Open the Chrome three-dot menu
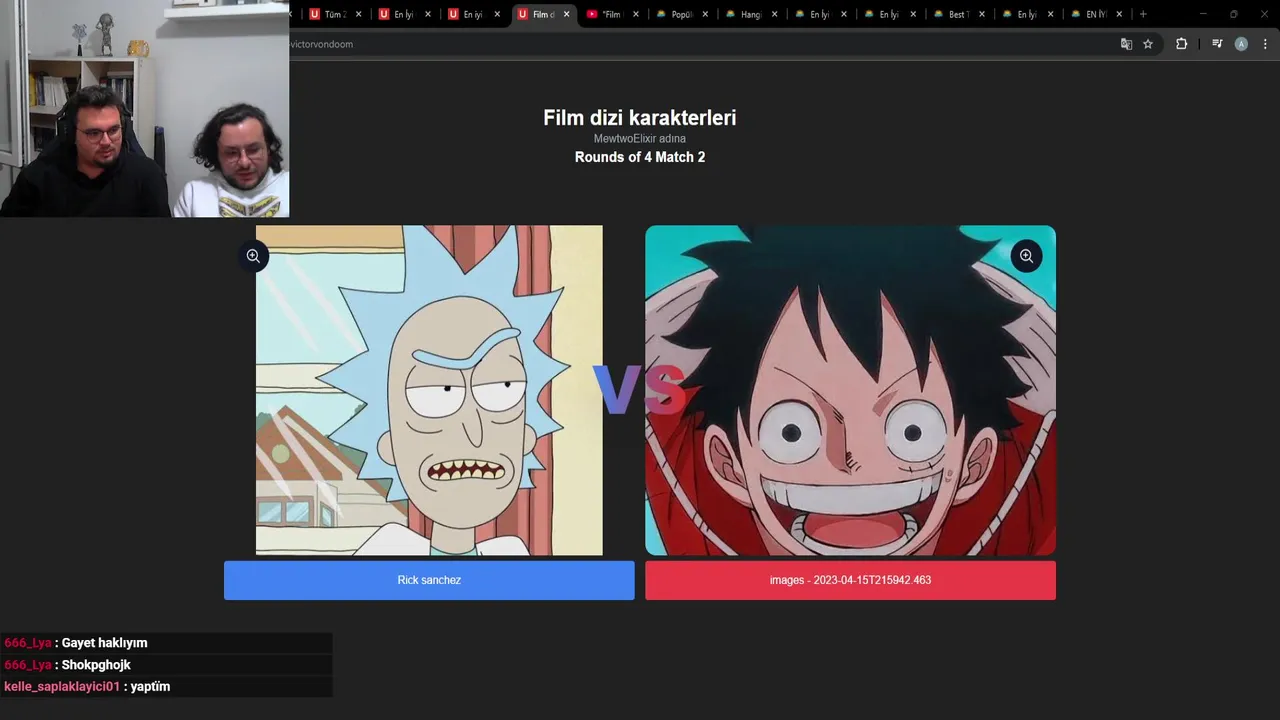 pyautogui.click(x=1265, y=44)
